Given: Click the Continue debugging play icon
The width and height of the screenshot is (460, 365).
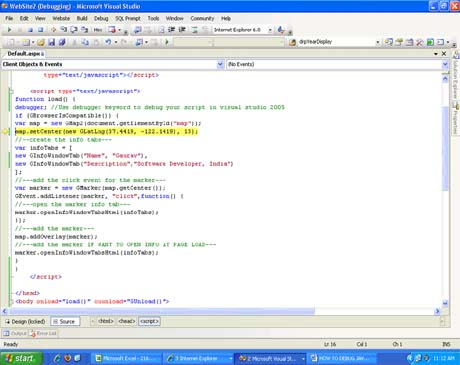Looking at the screenshot, I should tap(9, 30).
